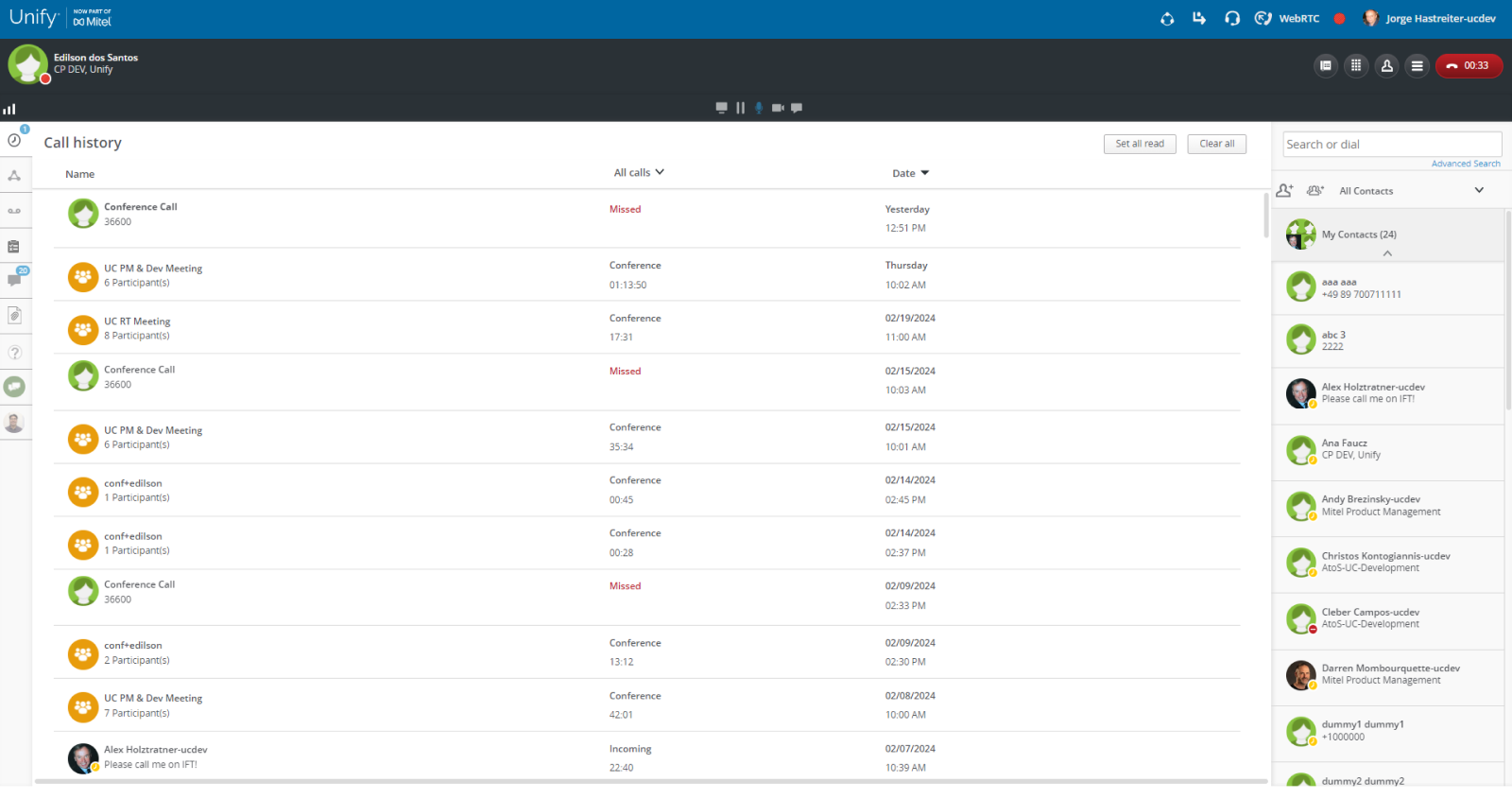Click the Advanced Search link
This screenshot has height=799, width=1512.
pyautogui.click(x=1465, y=164)
